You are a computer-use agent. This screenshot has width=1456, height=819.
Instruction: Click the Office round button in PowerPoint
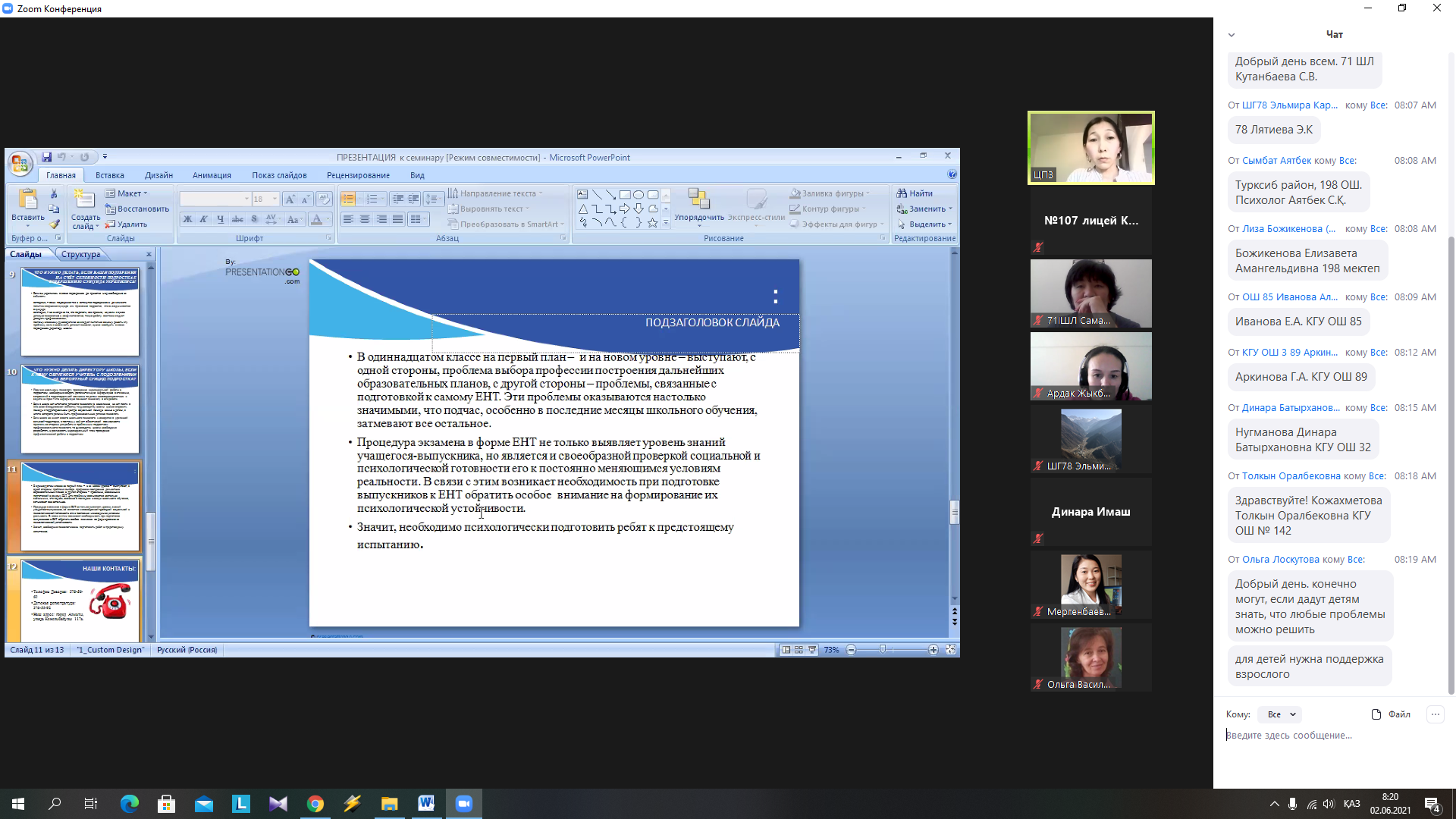point(20,163)
